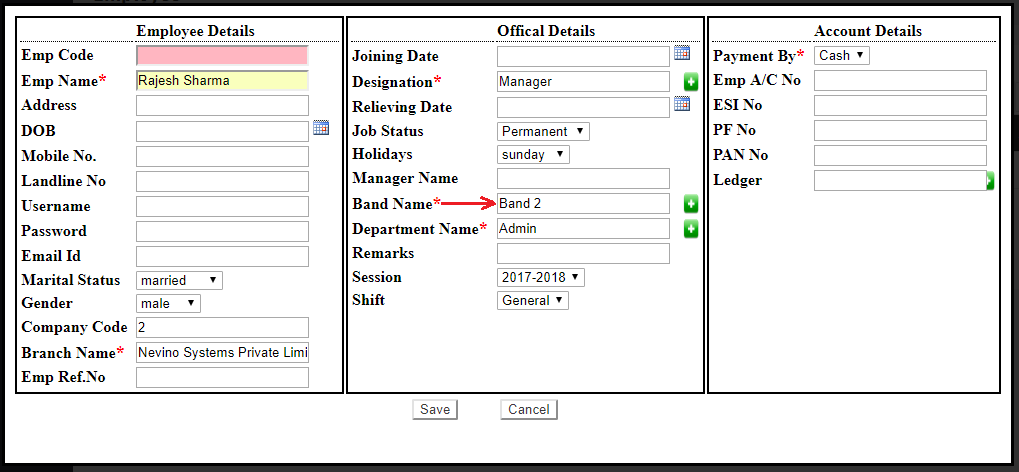Open the DOB calendar picker icon

point(321,128)
